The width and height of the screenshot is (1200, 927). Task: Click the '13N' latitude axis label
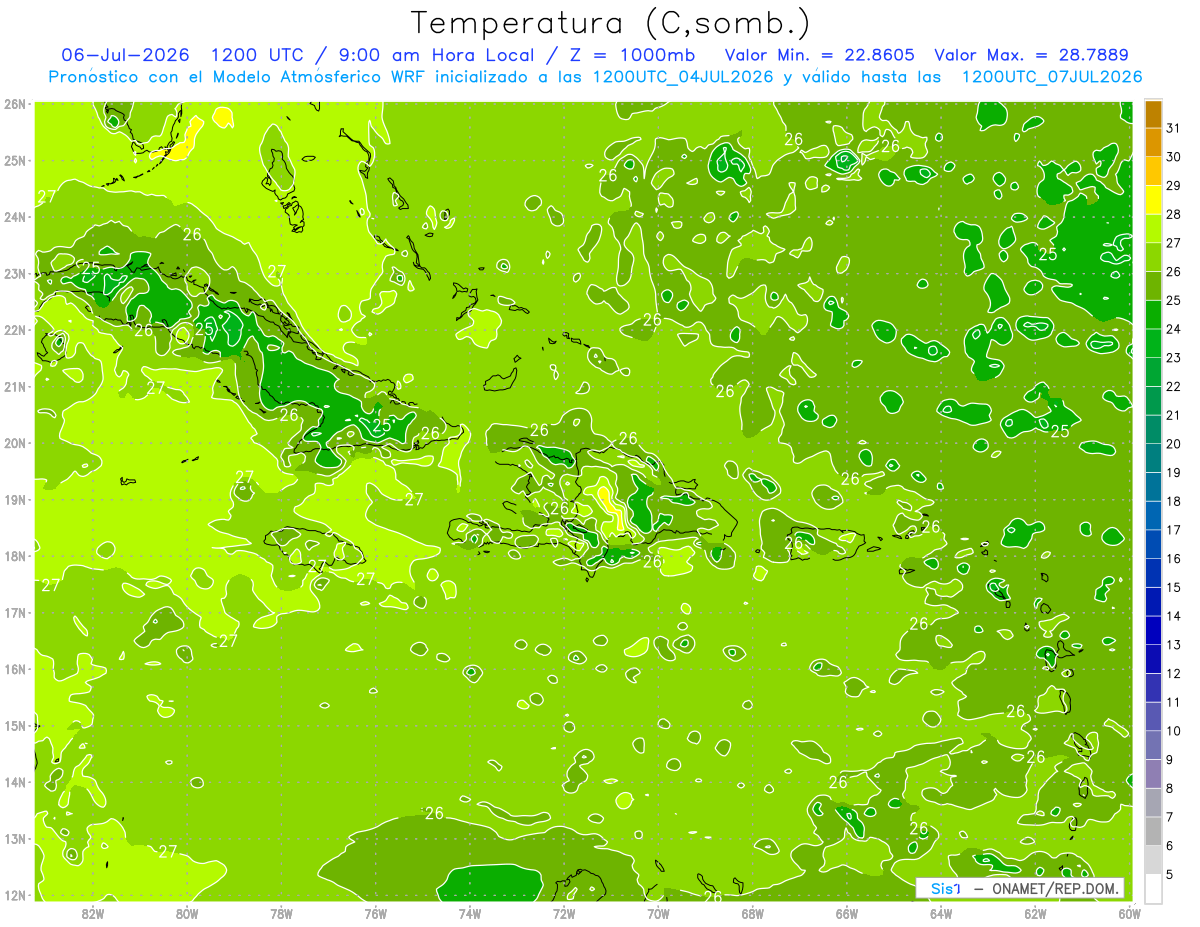(14, 838)
